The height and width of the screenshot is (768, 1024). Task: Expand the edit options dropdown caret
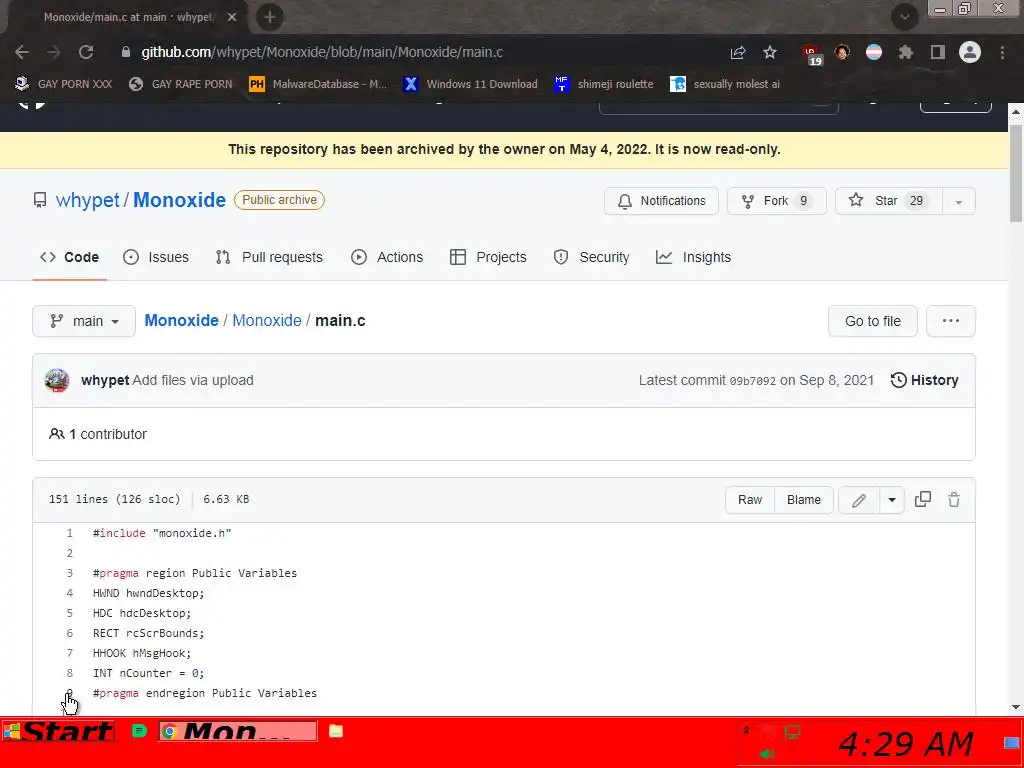(892, 500)
